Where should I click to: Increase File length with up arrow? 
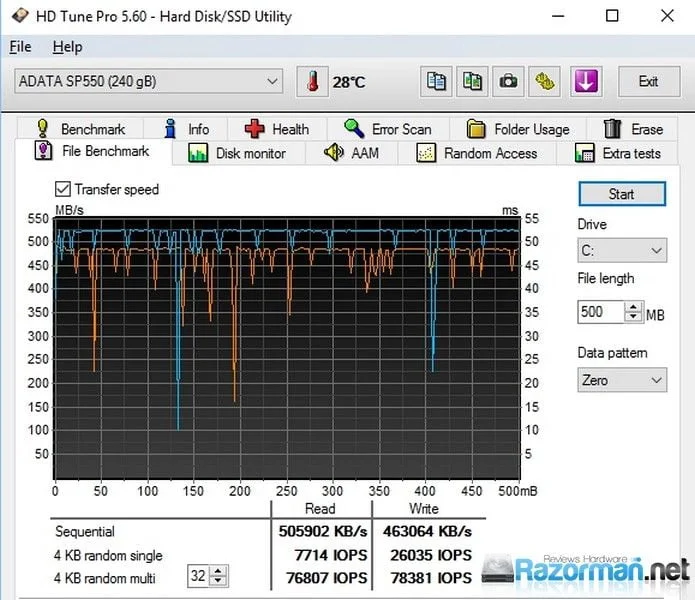tap(633, 307)
